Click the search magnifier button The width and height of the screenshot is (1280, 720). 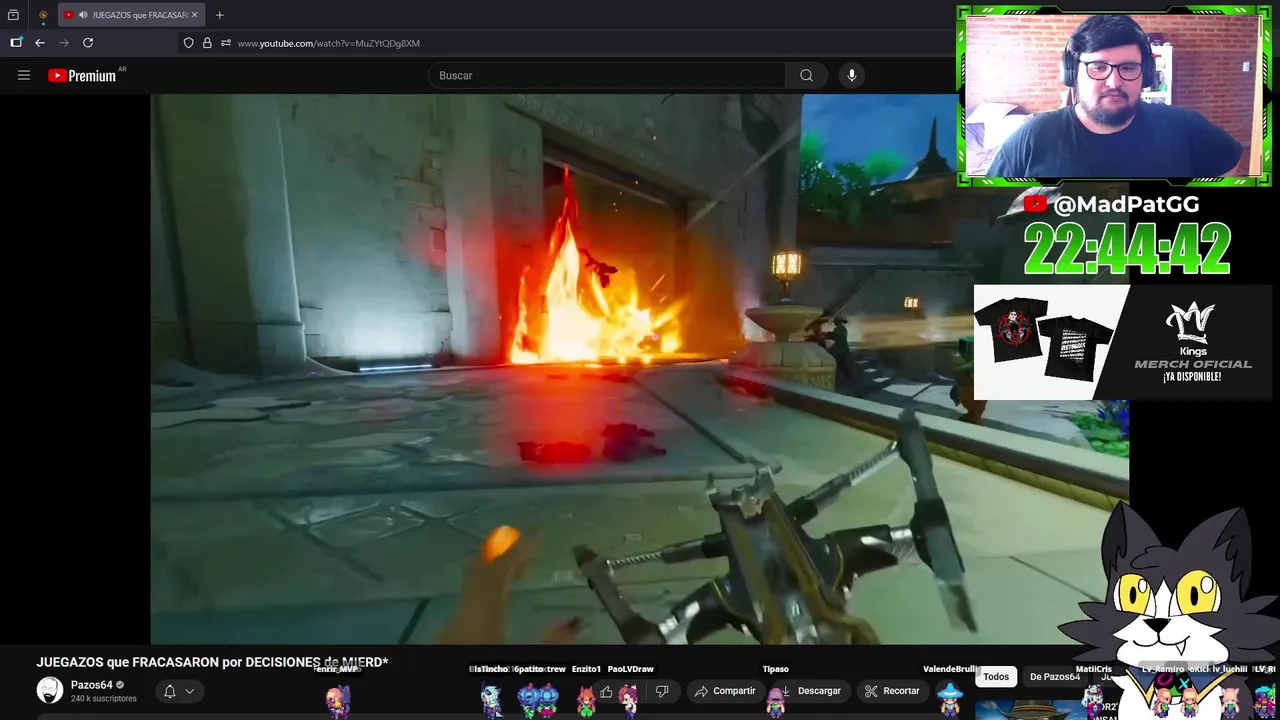[806, 75]
